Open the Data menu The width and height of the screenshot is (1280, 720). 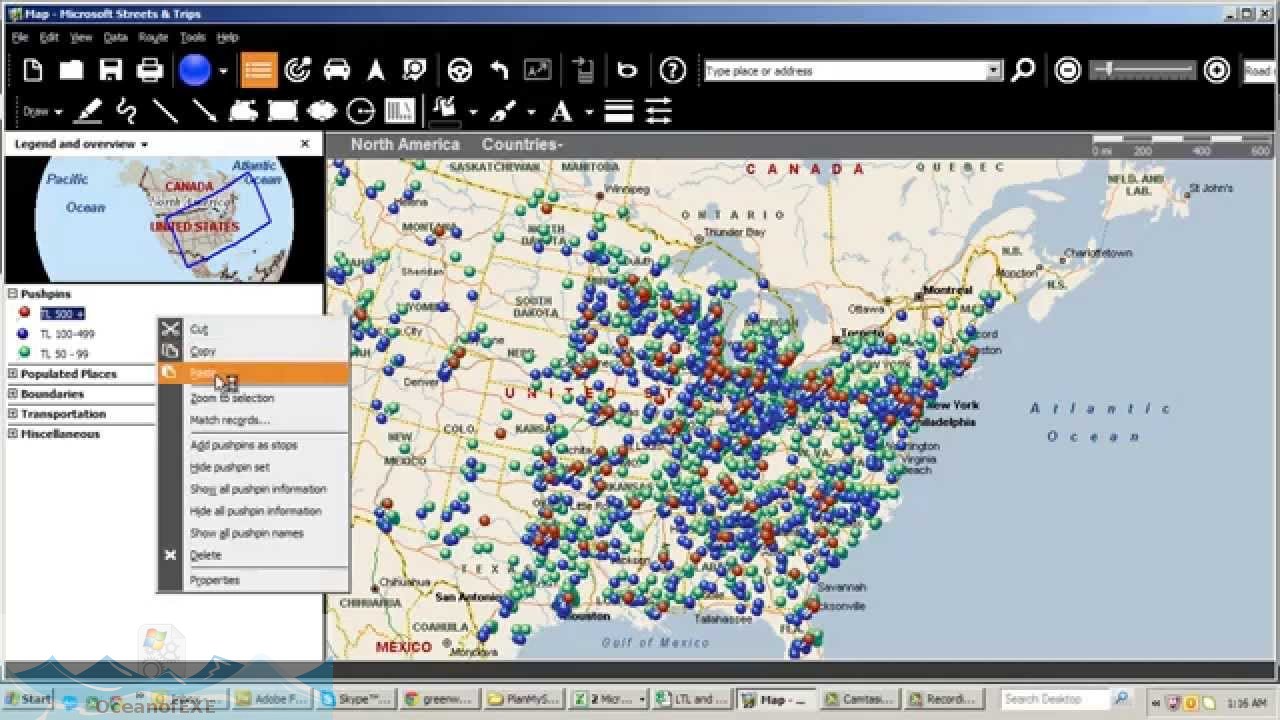point(116,37)
